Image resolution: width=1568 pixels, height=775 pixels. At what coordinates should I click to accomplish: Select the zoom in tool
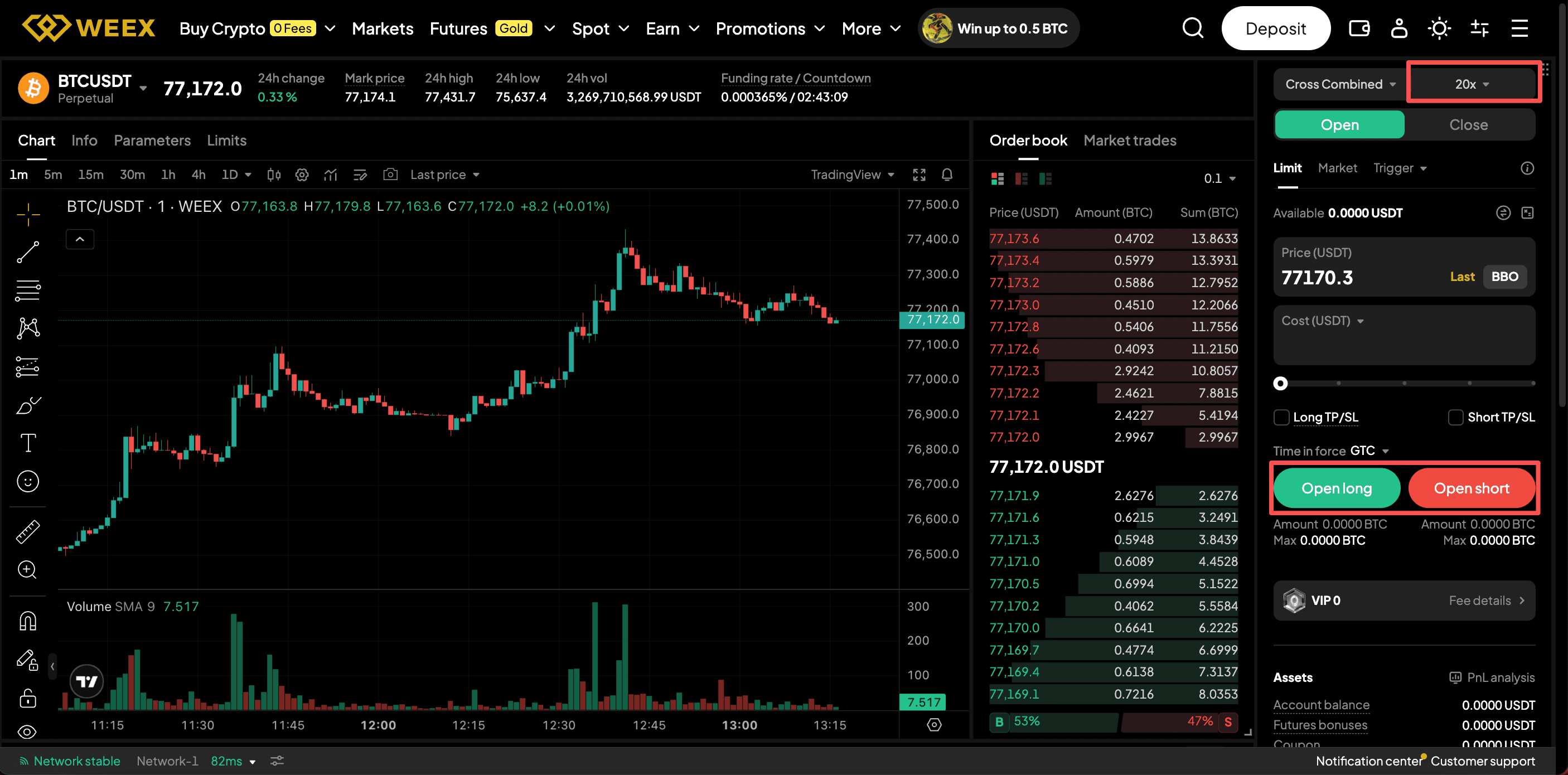(28, 570)
